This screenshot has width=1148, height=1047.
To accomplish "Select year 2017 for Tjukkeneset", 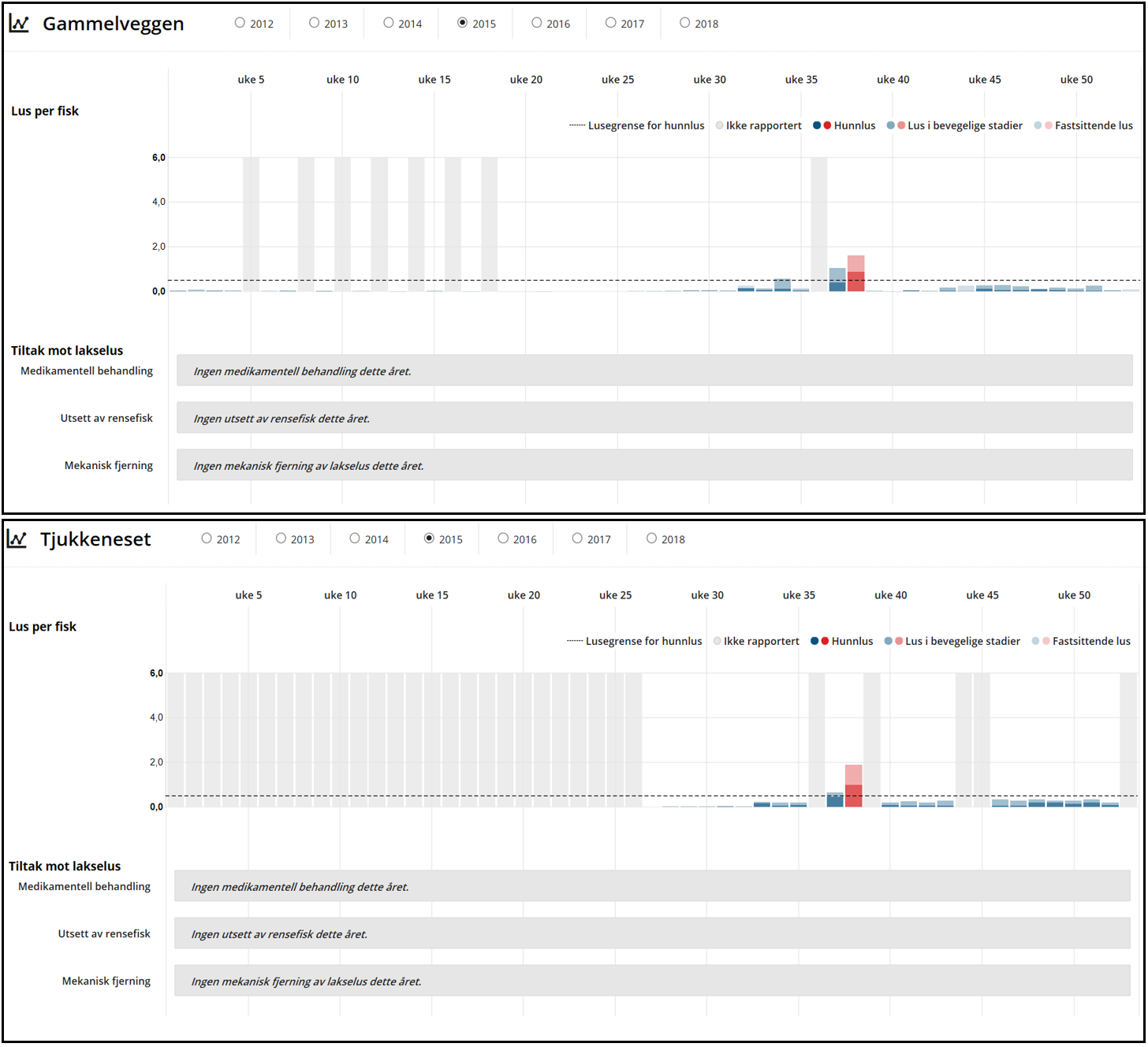I will pos(577,538).
